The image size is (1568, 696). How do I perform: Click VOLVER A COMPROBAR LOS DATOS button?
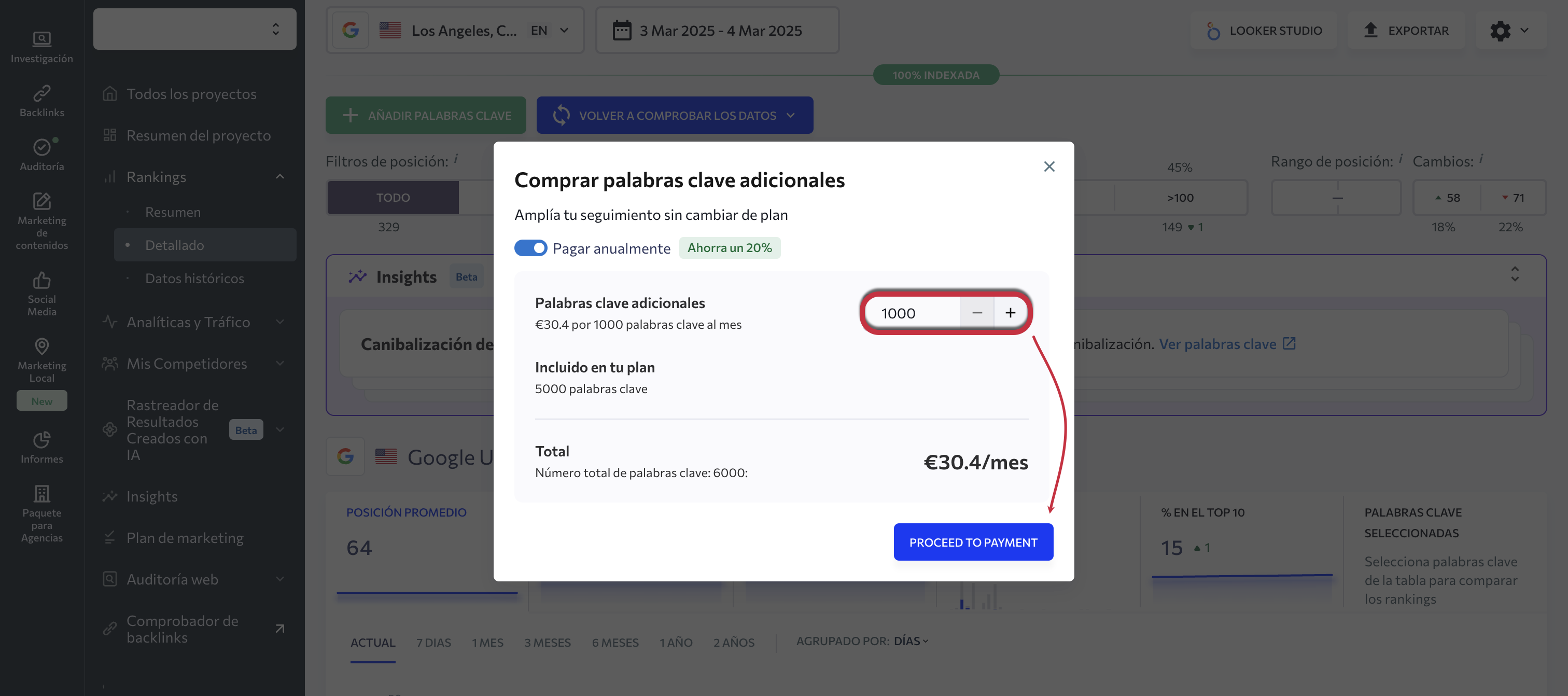coord(675,115)
